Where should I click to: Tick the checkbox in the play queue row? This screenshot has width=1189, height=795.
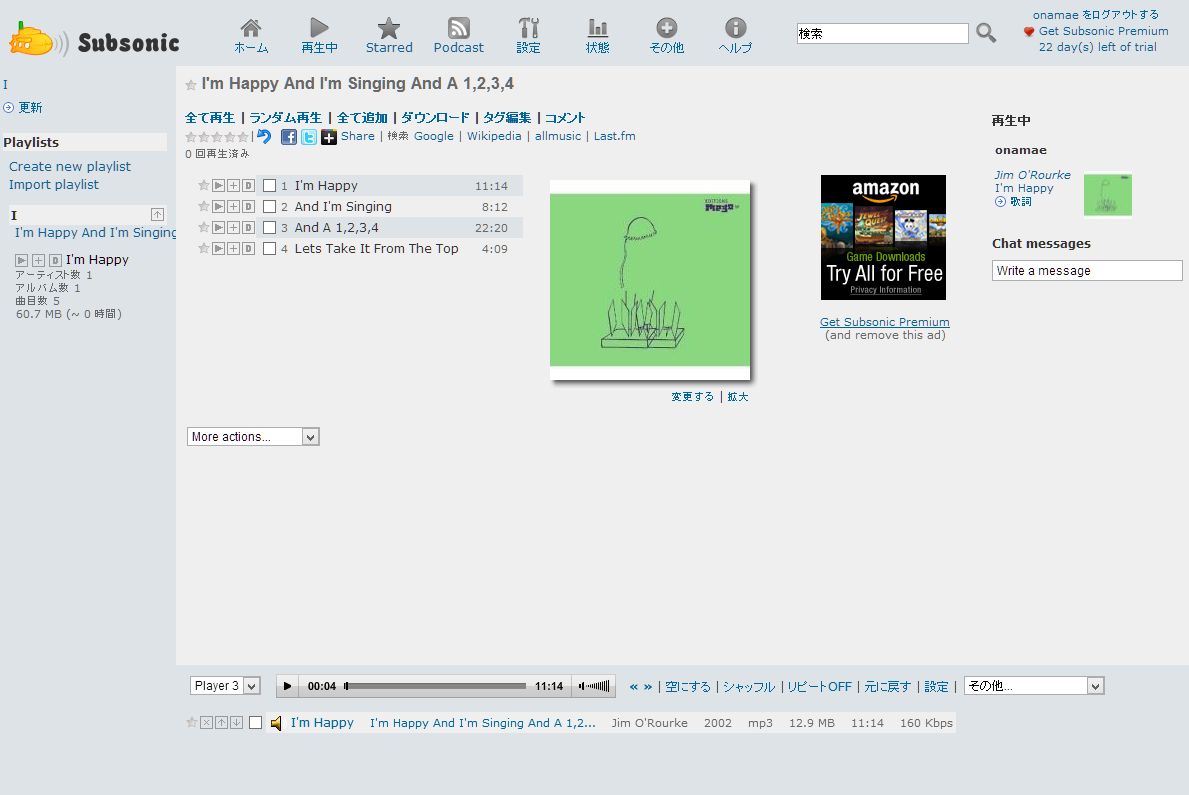(x=256, y=723)
